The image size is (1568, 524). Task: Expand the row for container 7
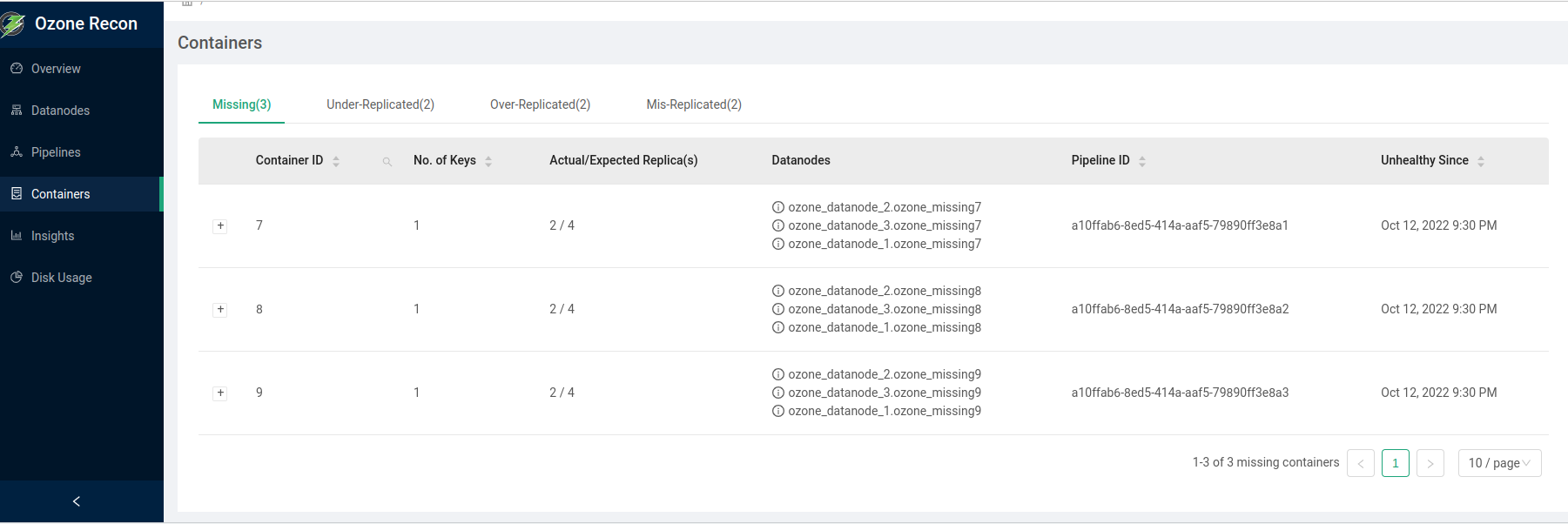(x=220, y=225)
